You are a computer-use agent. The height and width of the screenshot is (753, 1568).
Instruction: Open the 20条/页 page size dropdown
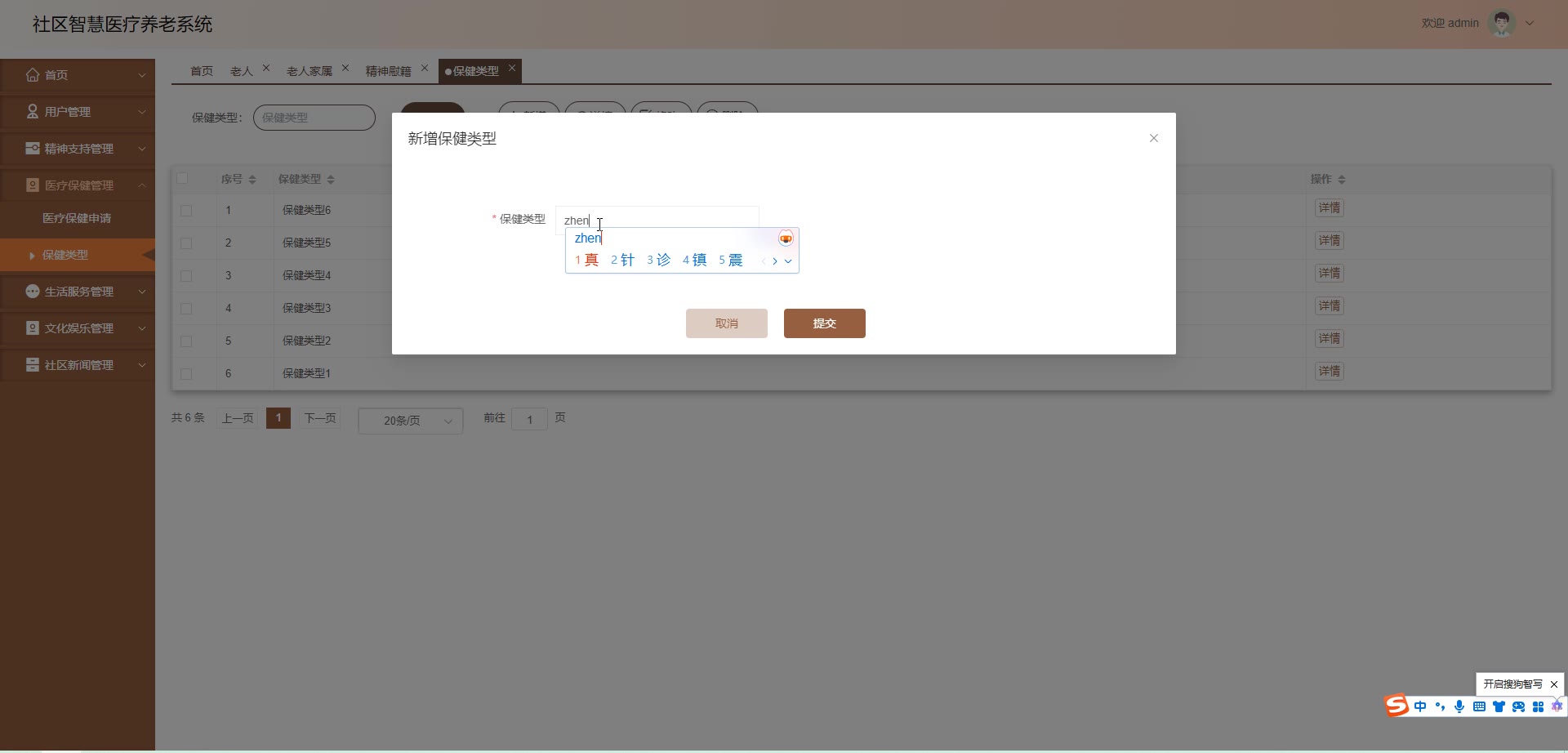(x=411, y=421)
